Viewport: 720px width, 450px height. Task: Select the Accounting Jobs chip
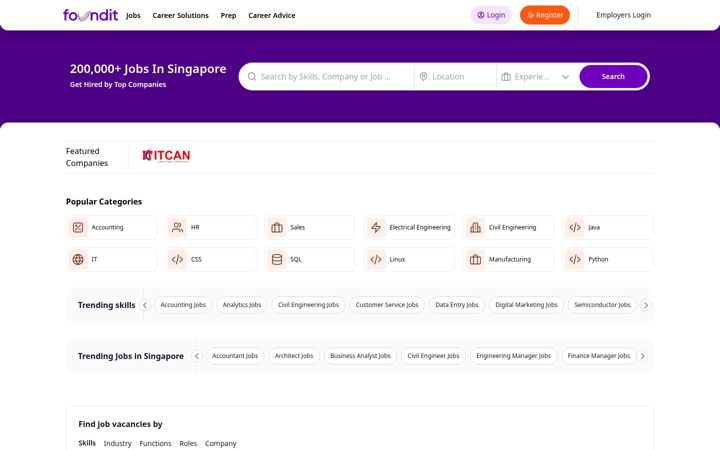click(183, 305)
